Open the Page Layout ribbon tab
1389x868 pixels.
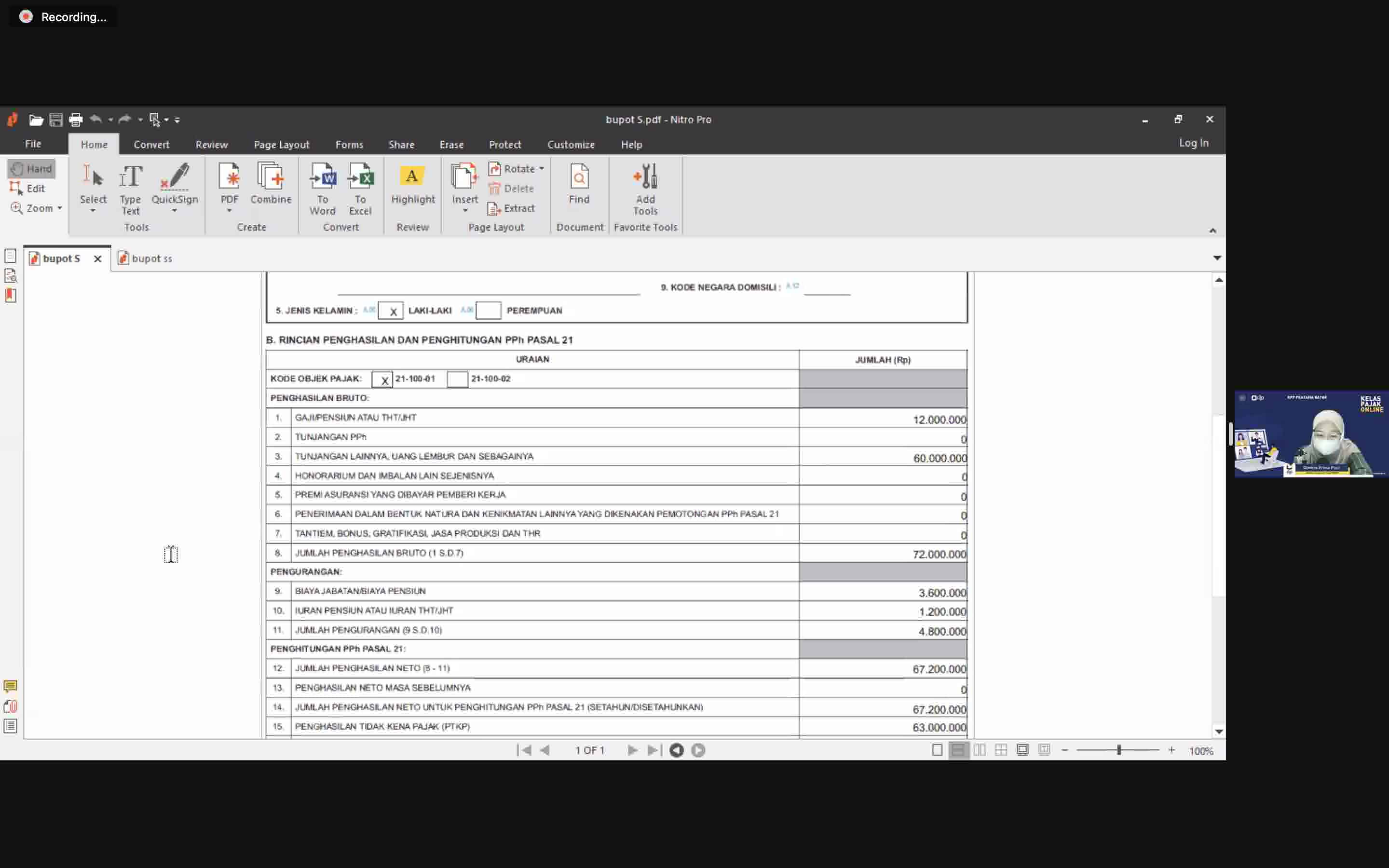(281, 145)
